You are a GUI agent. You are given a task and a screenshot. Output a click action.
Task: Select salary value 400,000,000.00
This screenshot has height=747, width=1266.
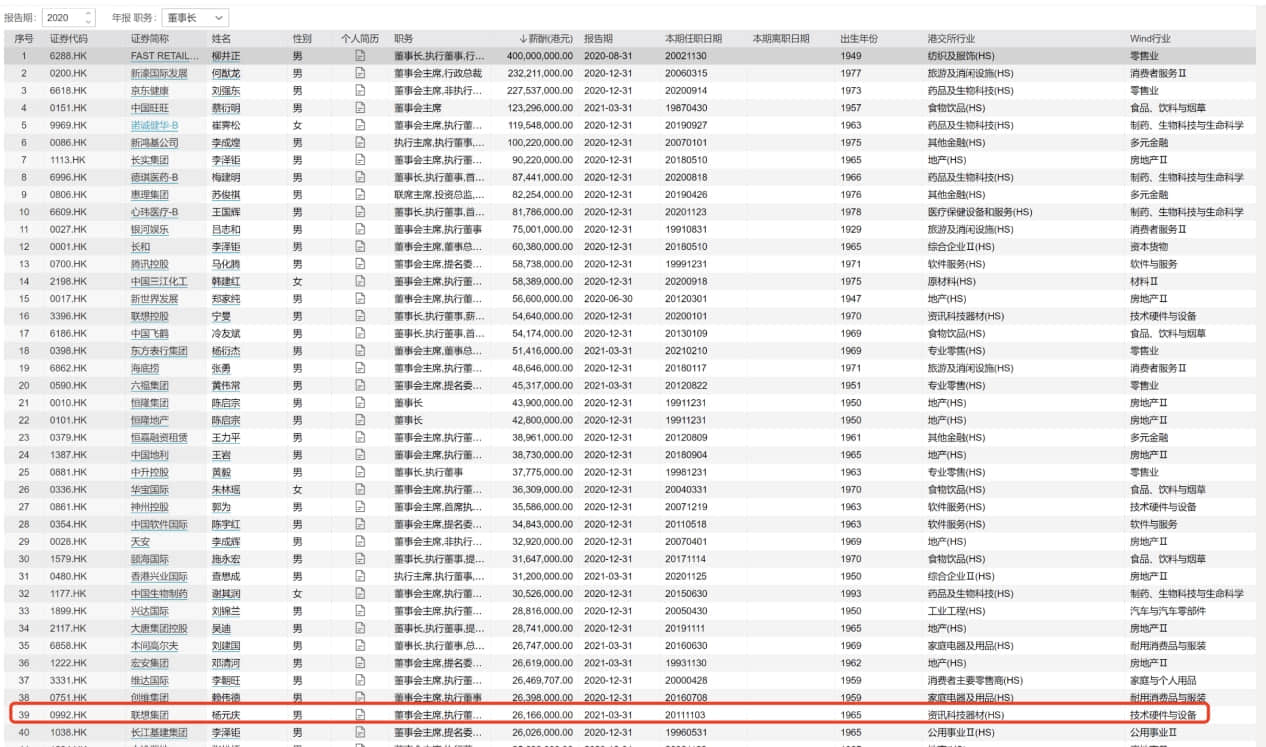tap(540, 56)
